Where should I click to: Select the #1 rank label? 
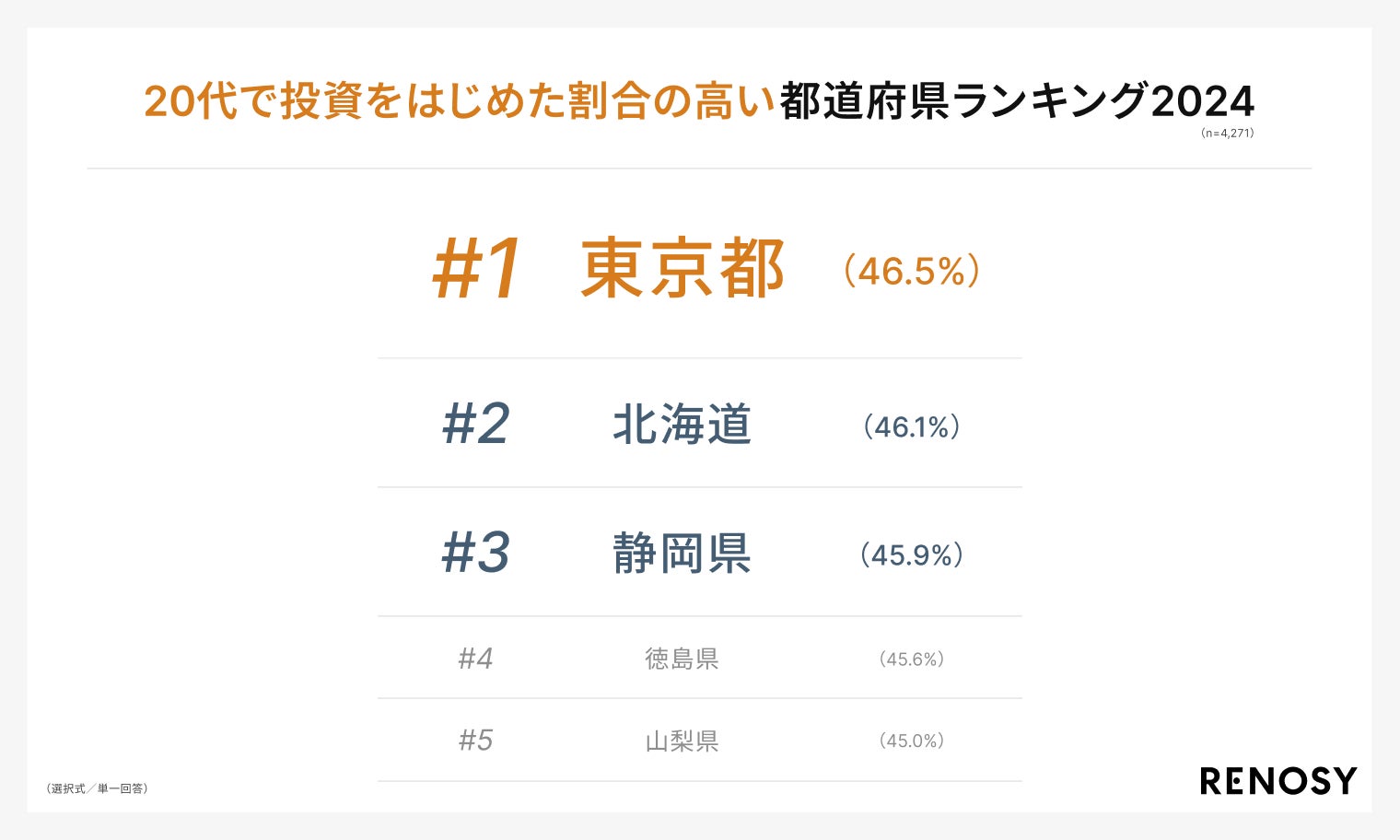(477, 269)
